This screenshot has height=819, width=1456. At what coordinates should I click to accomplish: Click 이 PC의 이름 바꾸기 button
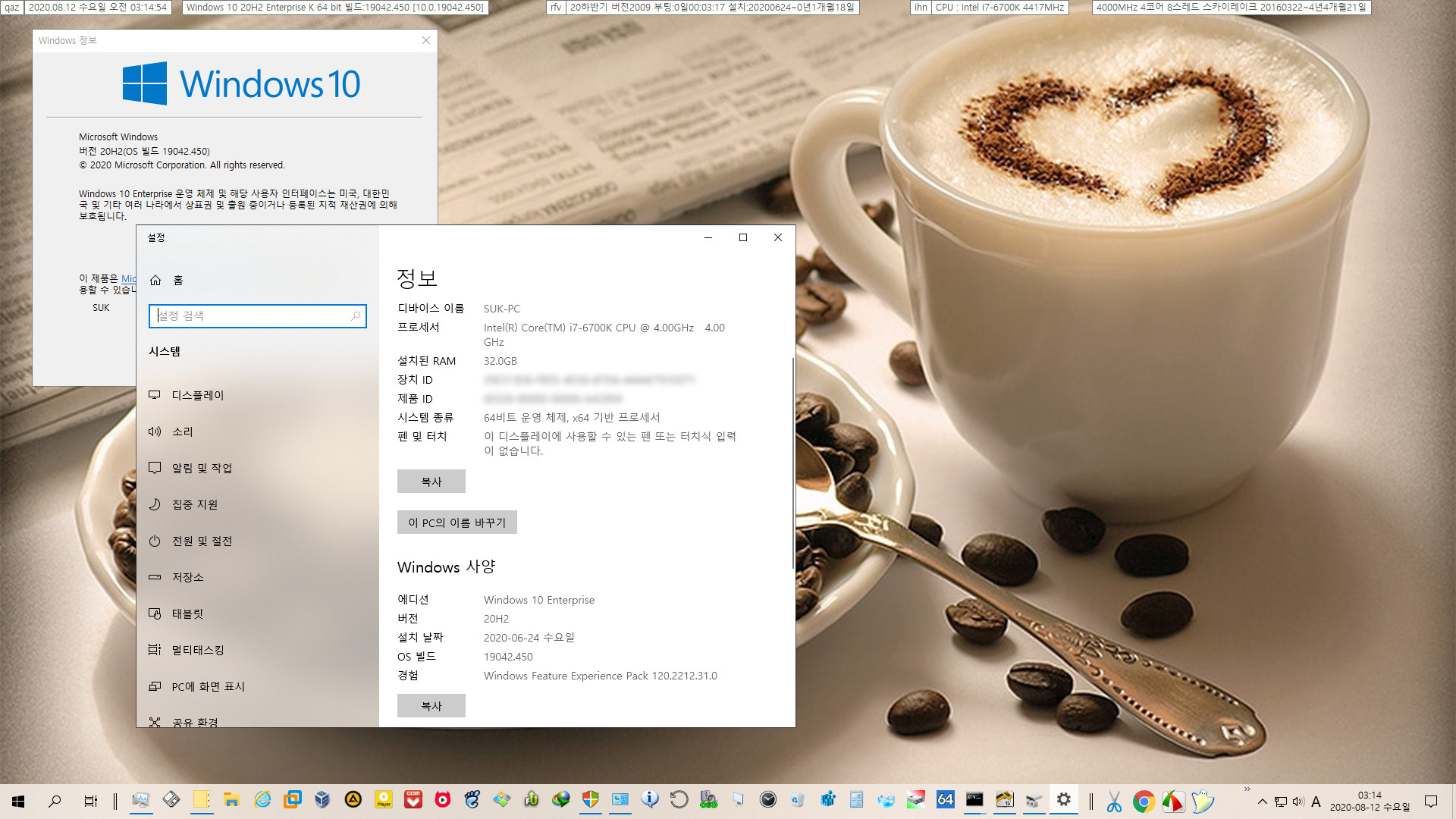(457, 522)
